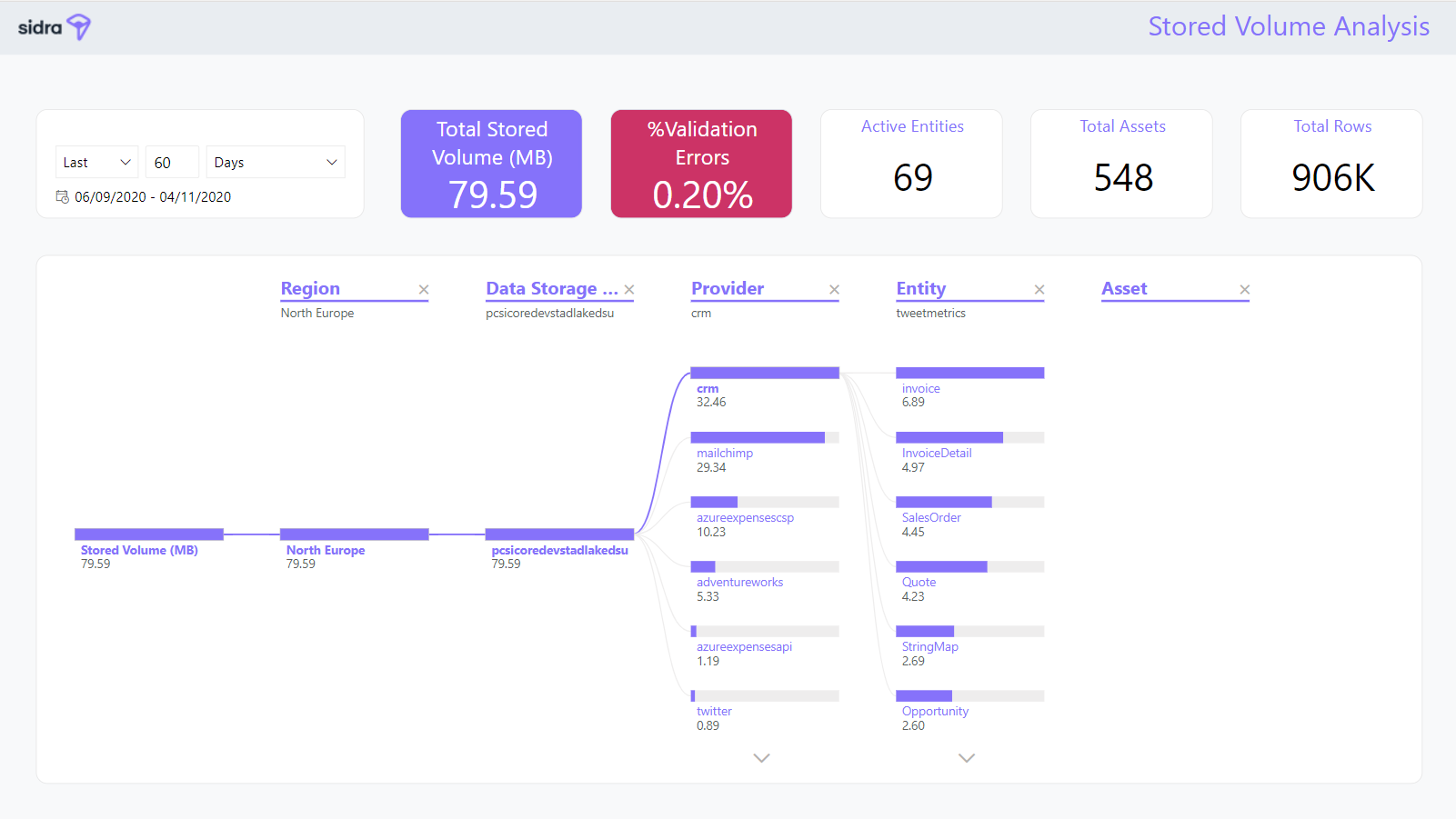Viewport: 1456px width, 819px height.
Task: Open the Days period dropdown
Action: (275, 163)
